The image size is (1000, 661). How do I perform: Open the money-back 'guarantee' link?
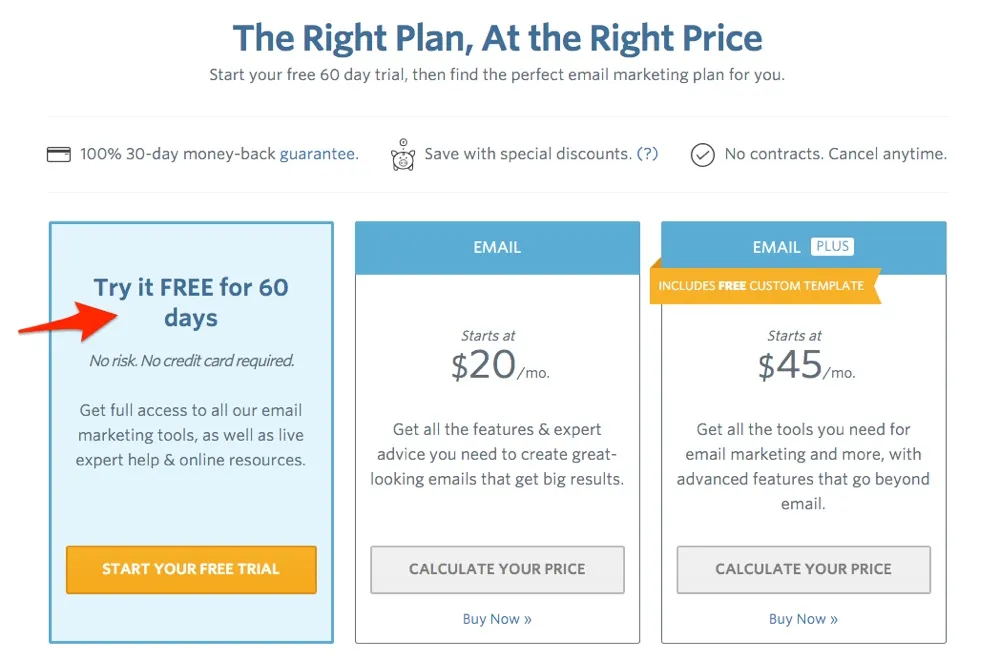click(320, 154)
